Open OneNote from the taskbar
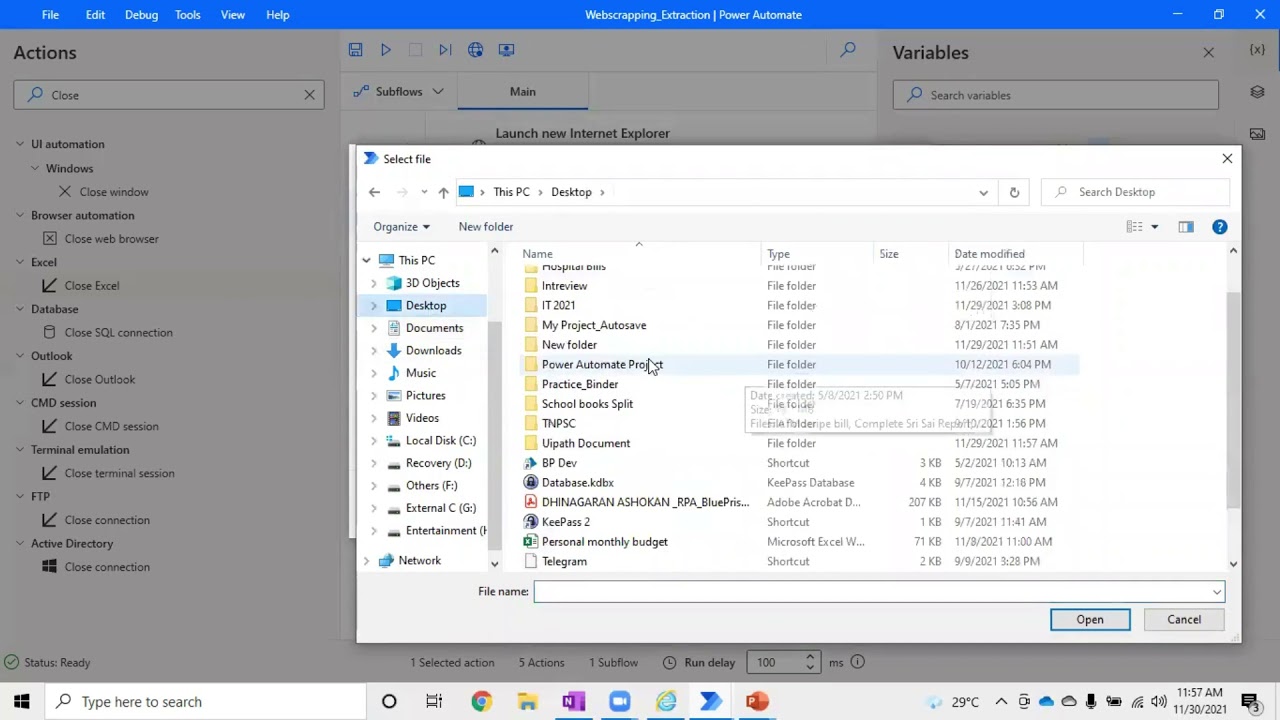 pyautogui.click(x=573, y=702)
